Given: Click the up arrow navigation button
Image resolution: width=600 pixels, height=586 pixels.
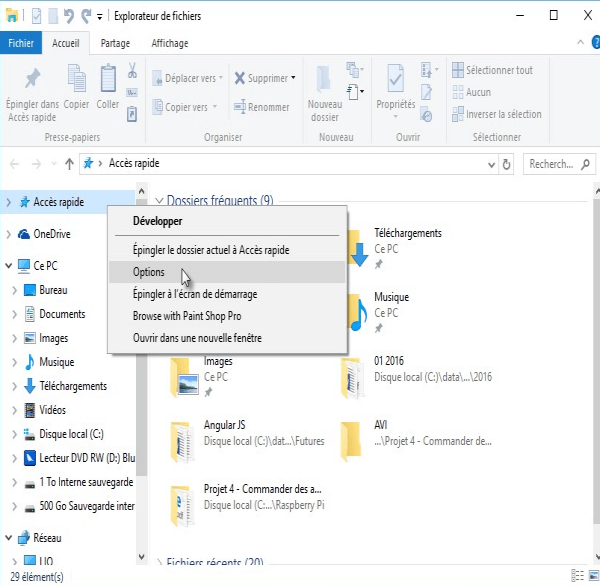Looking at the screenshot, I should (x=69, y=164).
